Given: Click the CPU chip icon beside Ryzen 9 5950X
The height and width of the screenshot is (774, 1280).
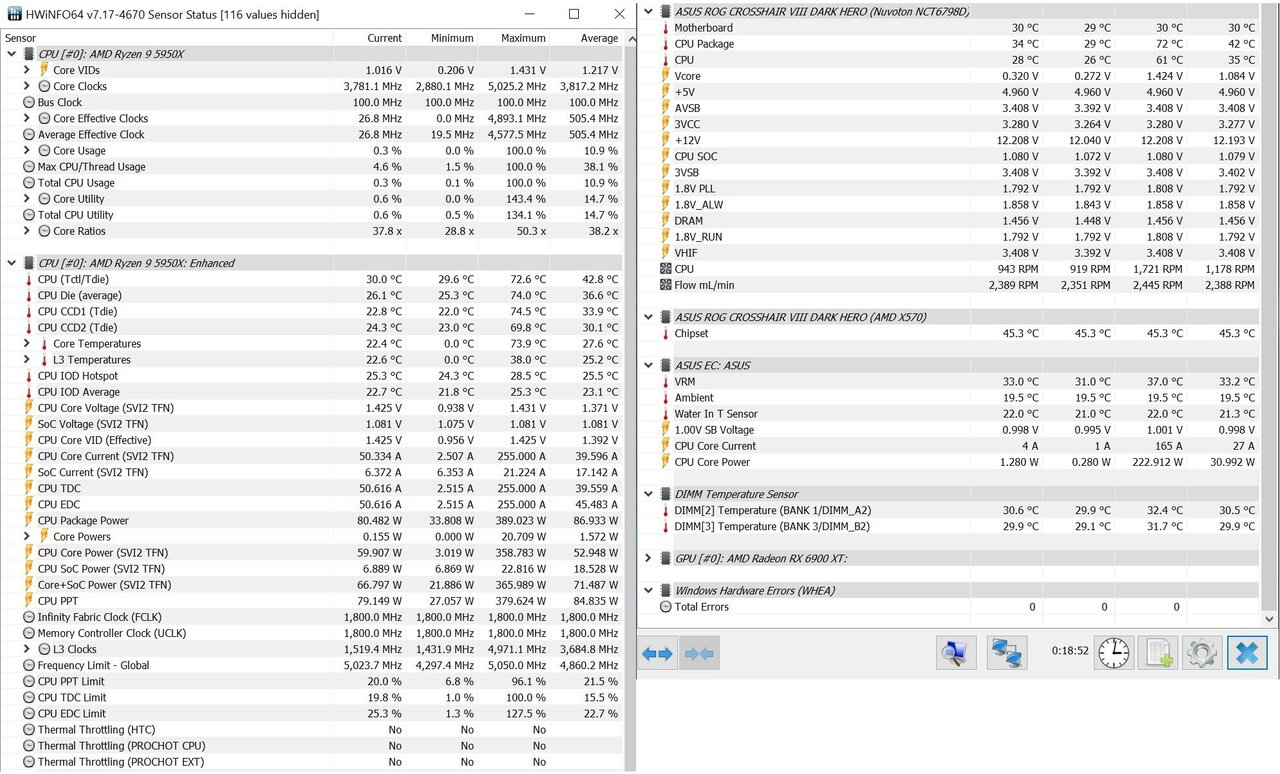Looking at the screenshot, I should [27, 54].
